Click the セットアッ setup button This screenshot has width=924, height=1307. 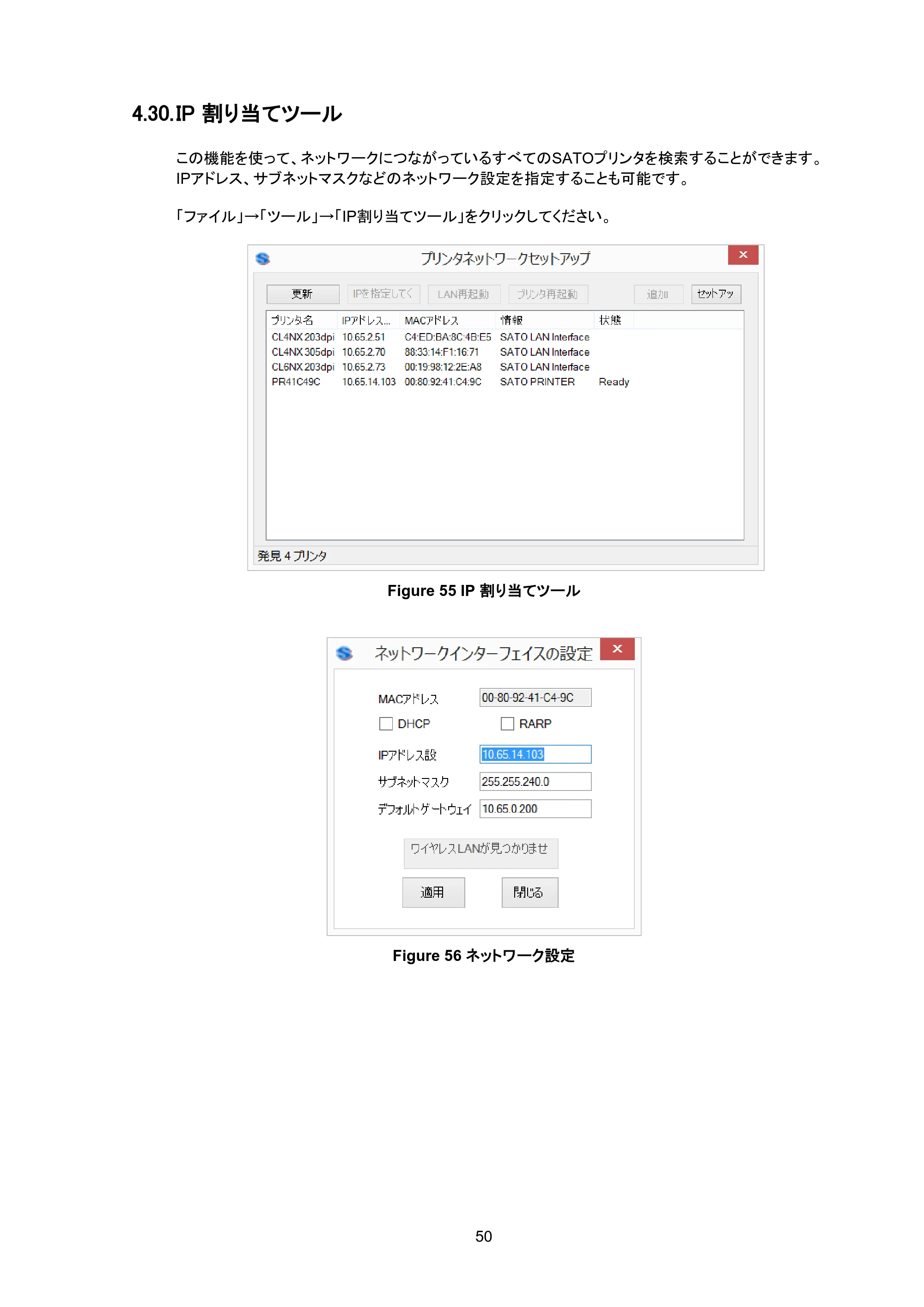[716, 294]
